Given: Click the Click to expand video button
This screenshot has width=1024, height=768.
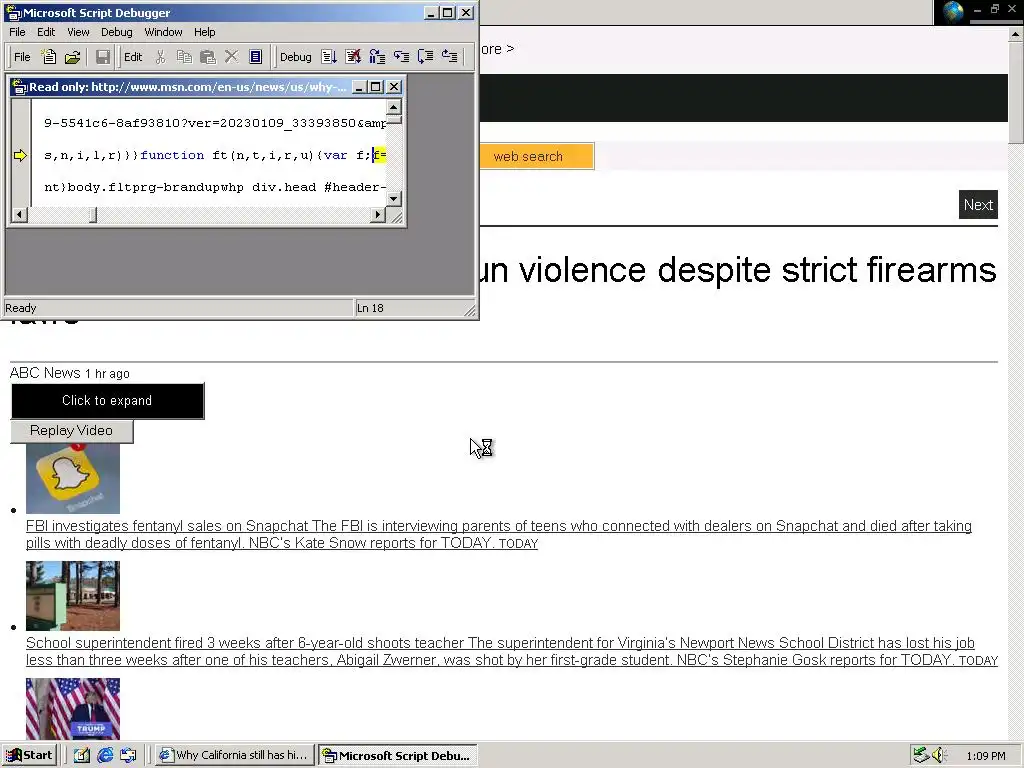Looking at the screenshot, I should tap(107, 400).
